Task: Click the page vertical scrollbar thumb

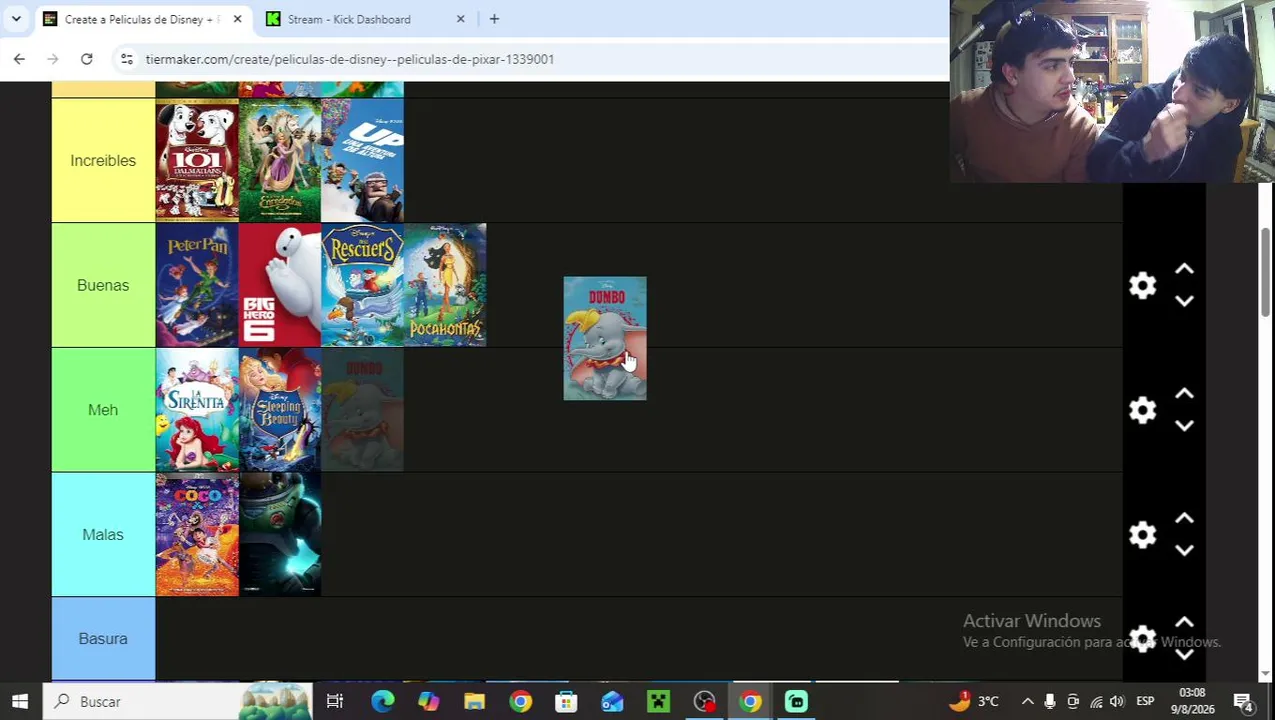Action: click(1266, 272)
